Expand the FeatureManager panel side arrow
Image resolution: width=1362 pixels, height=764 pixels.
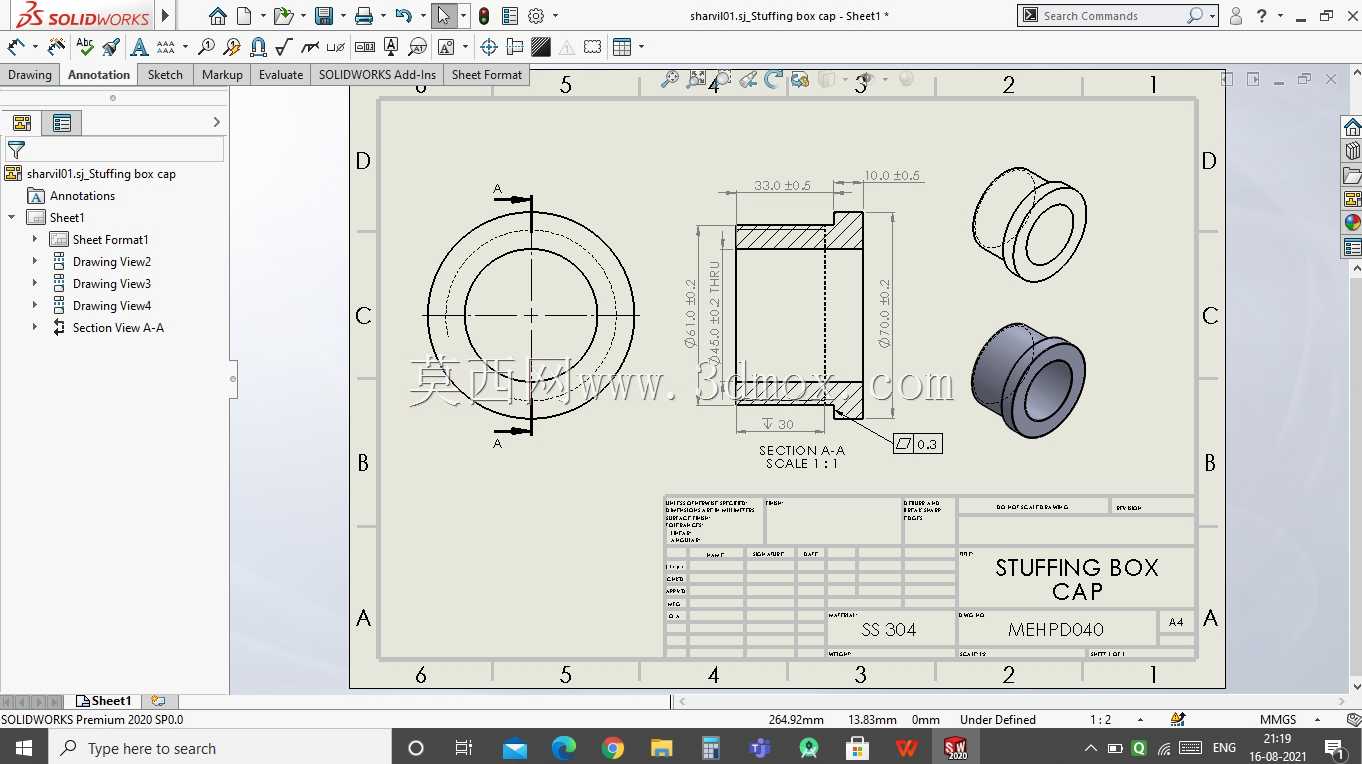(x=216, y=122)
